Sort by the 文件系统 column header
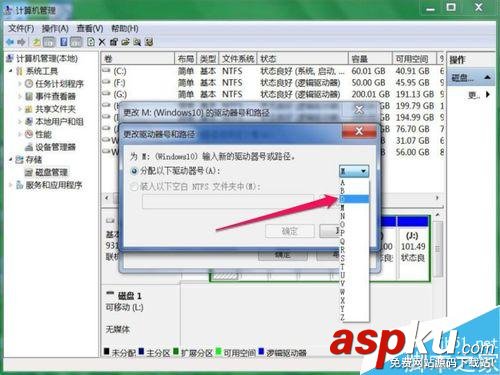 [x=238, y=59]
